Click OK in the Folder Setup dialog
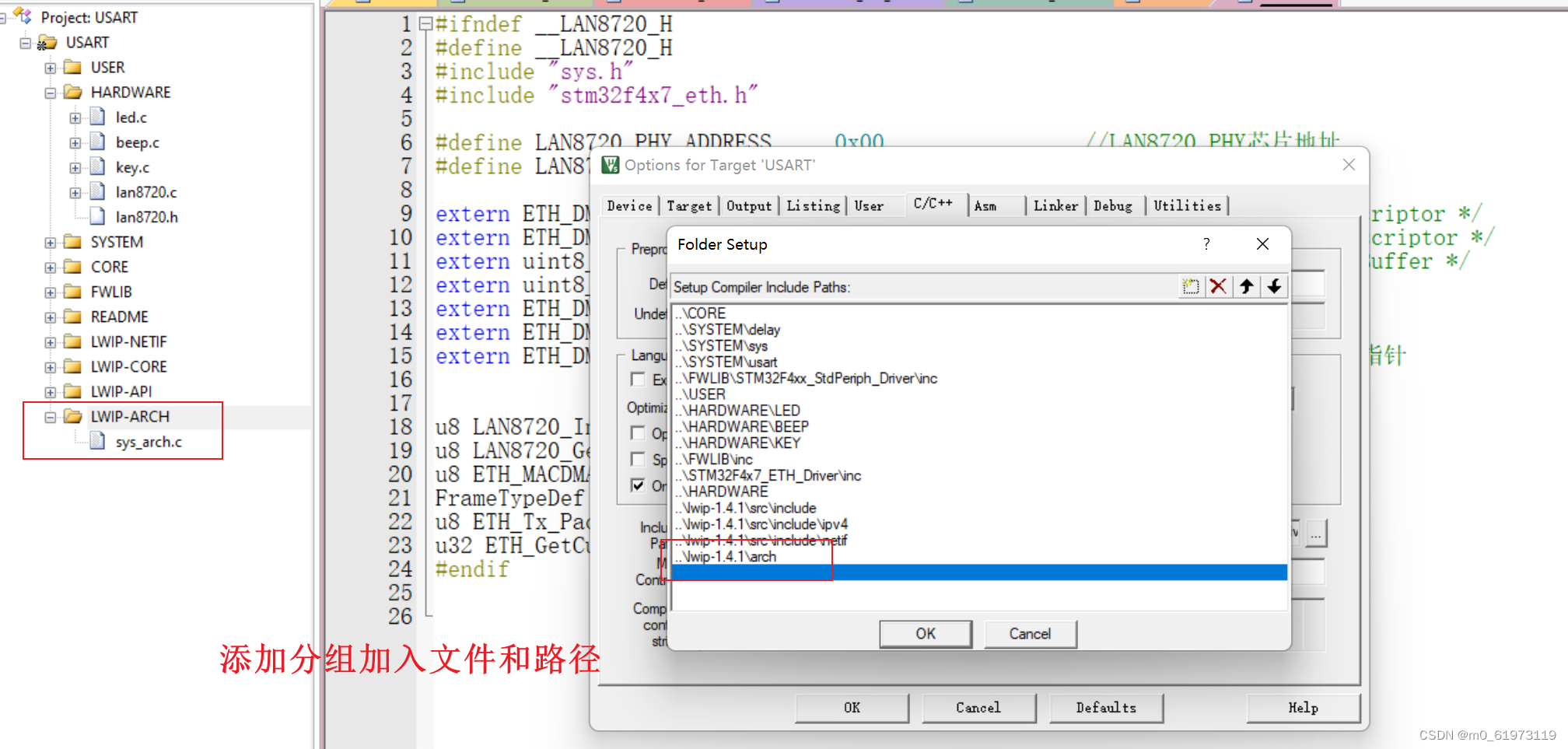This screenshot has width=1568, height=749. coord(925,633)
